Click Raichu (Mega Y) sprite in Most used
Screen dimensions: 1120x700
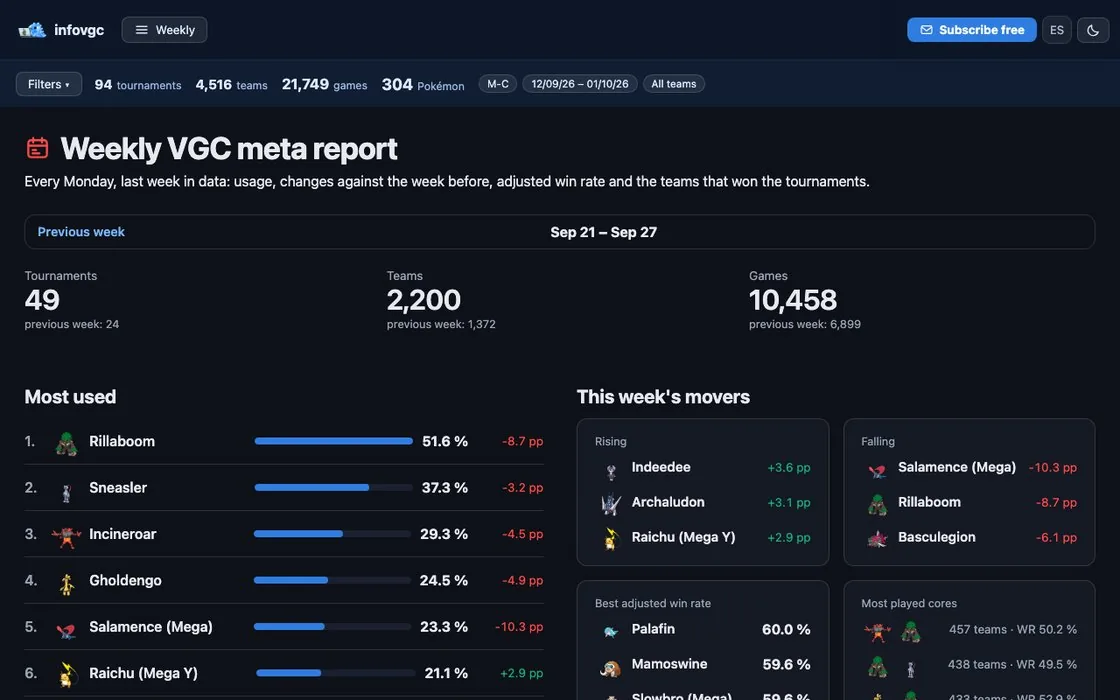67,674
